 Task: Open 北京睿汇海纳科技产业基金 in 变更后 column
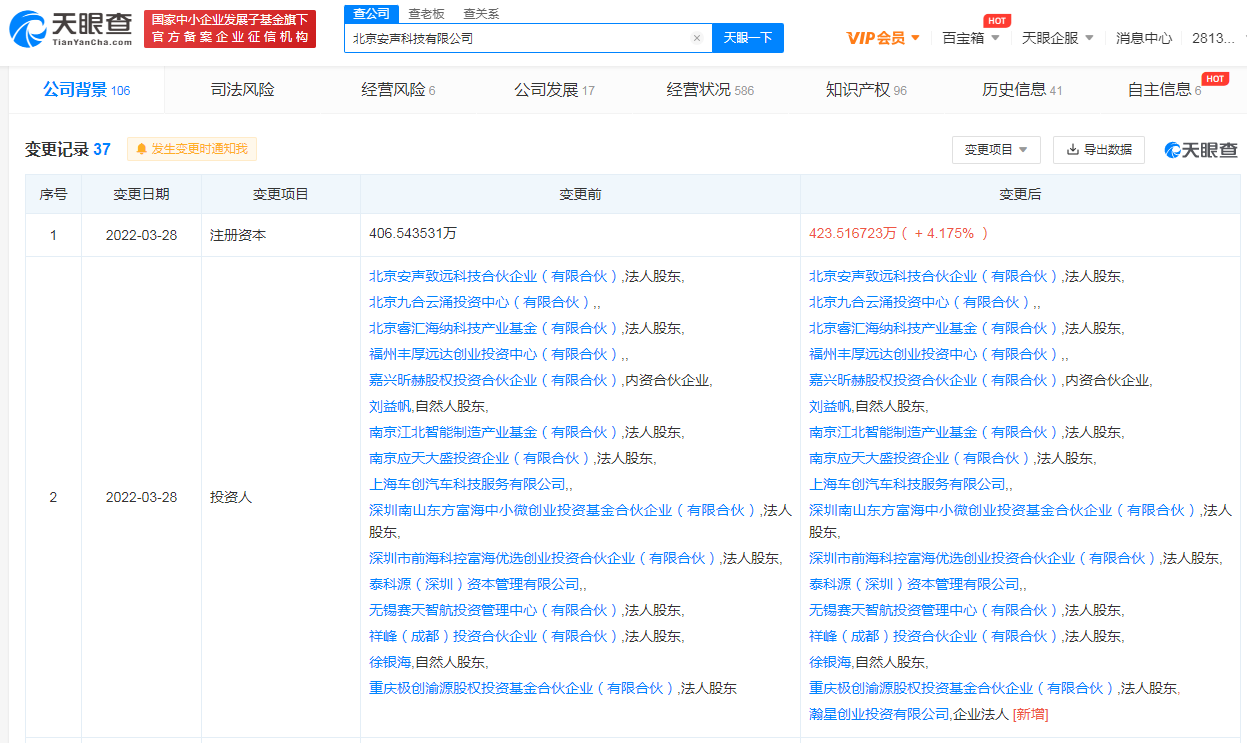[x=935, y=328]
